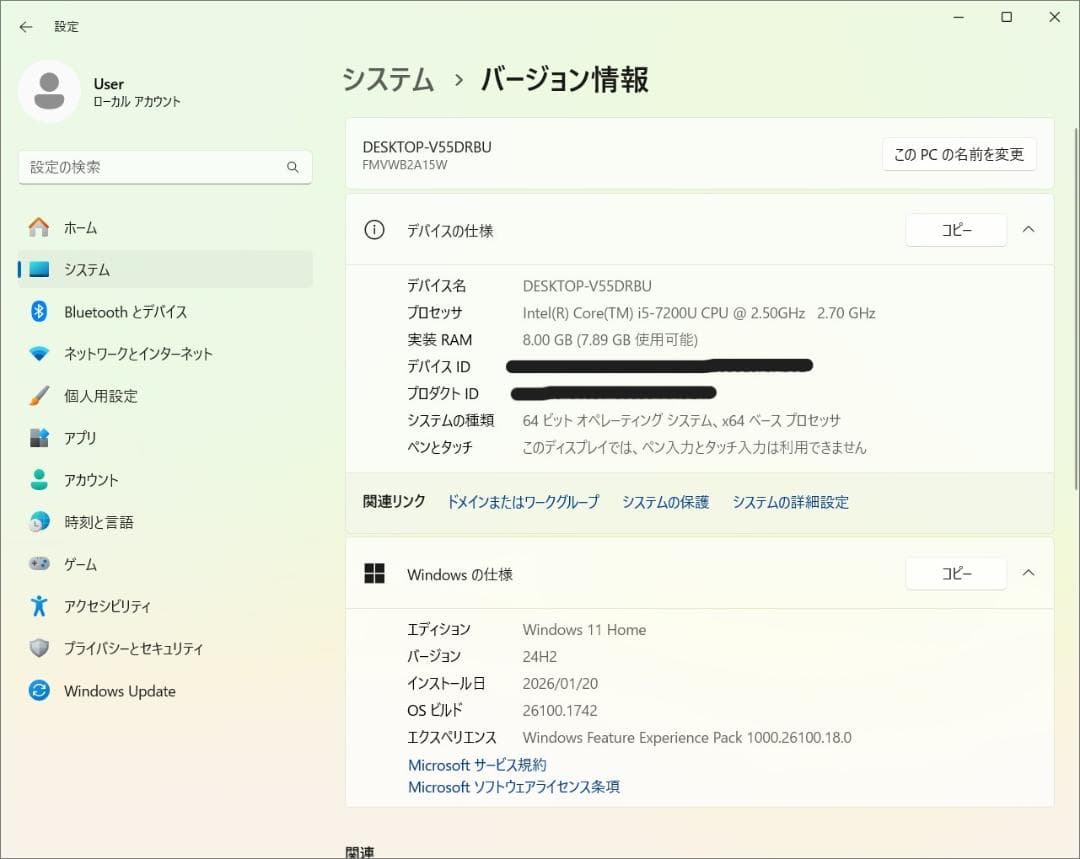Viewport: 1080px width, 859px height.
Task: Select the 個人用設定 brush icon
Action: point(40,395)
